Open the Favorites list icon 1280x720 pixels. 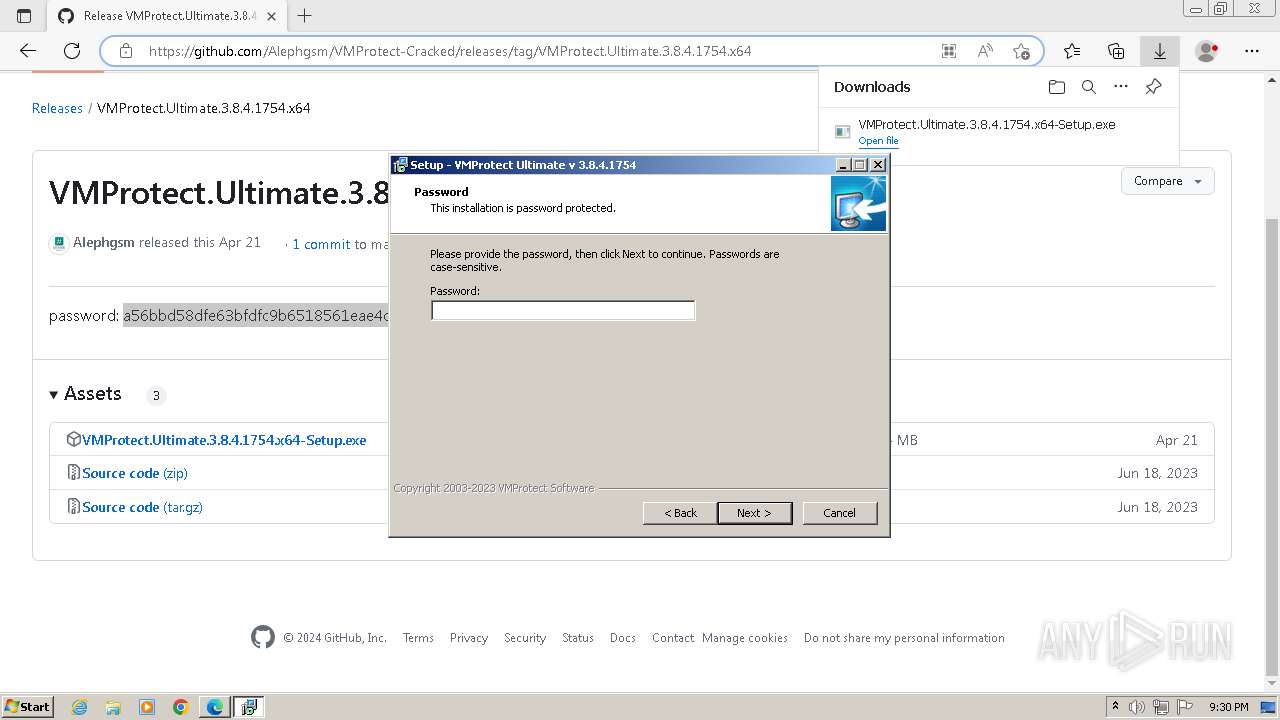click(1072, 51)
